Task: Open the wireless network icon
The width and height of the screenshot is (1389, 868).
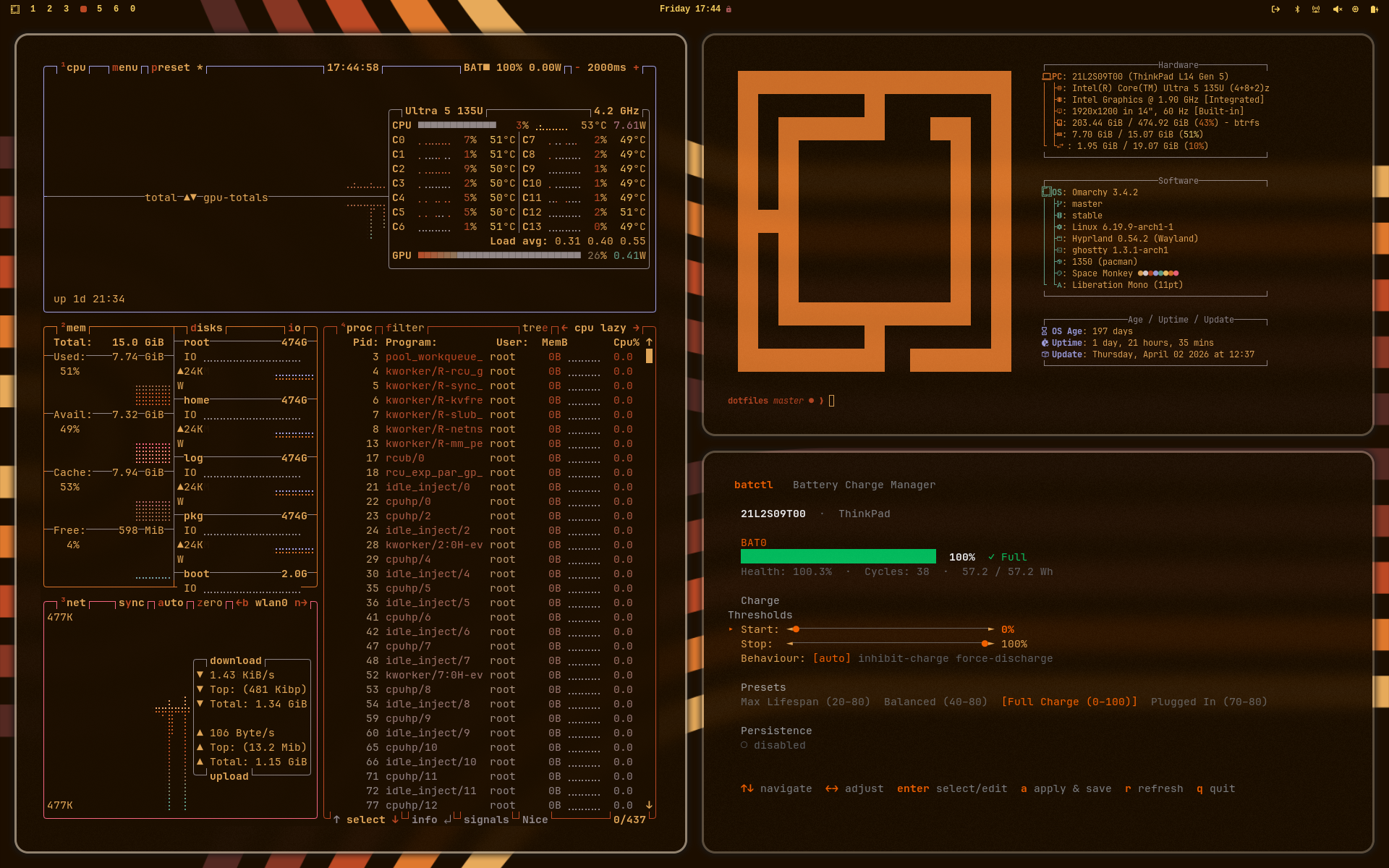Action: 1316,9
